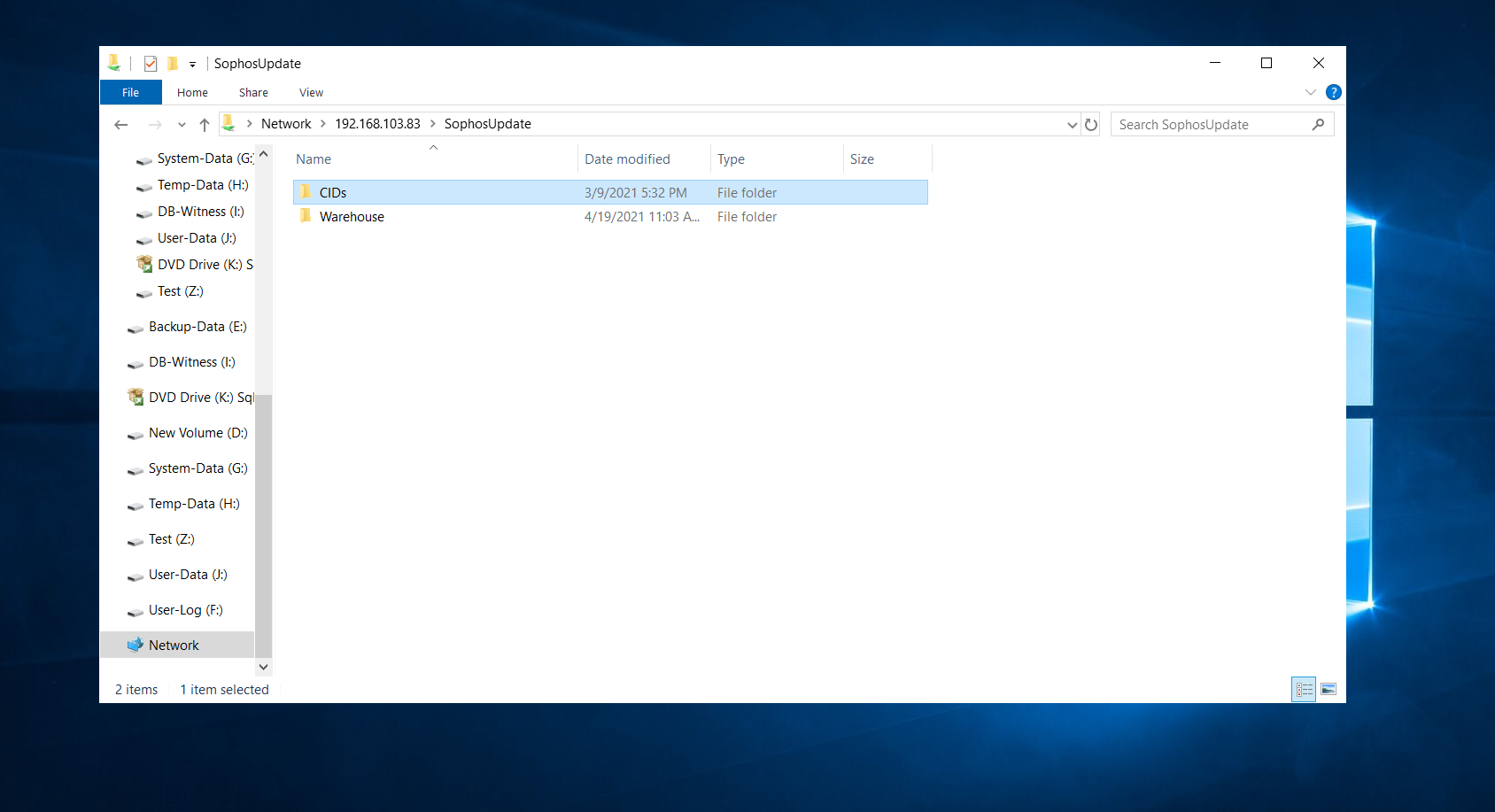Click the address bar folder icon

(x=229, y=124)
